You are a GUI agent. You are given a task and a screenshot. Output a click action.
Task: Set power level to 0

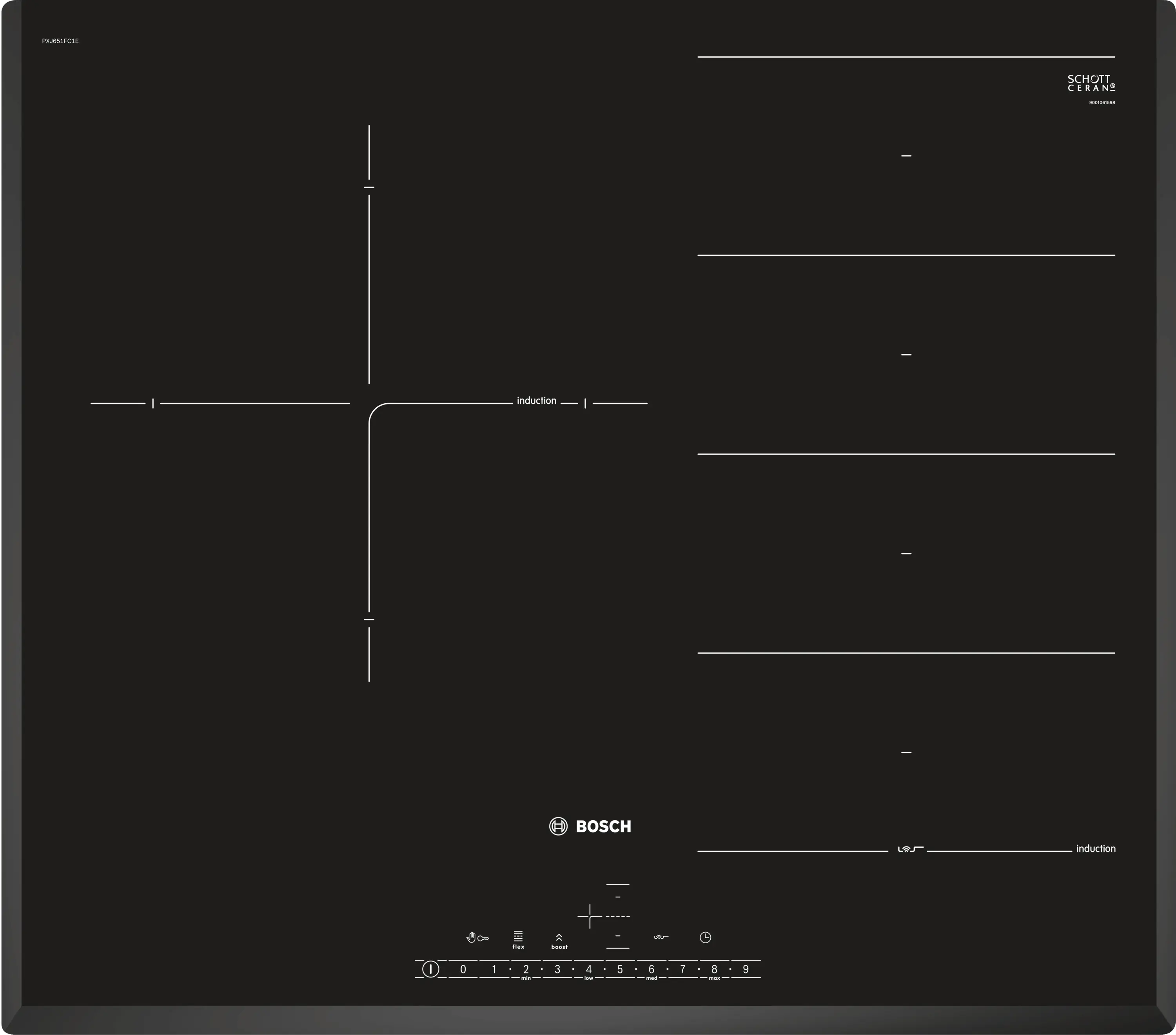(463, 970)
